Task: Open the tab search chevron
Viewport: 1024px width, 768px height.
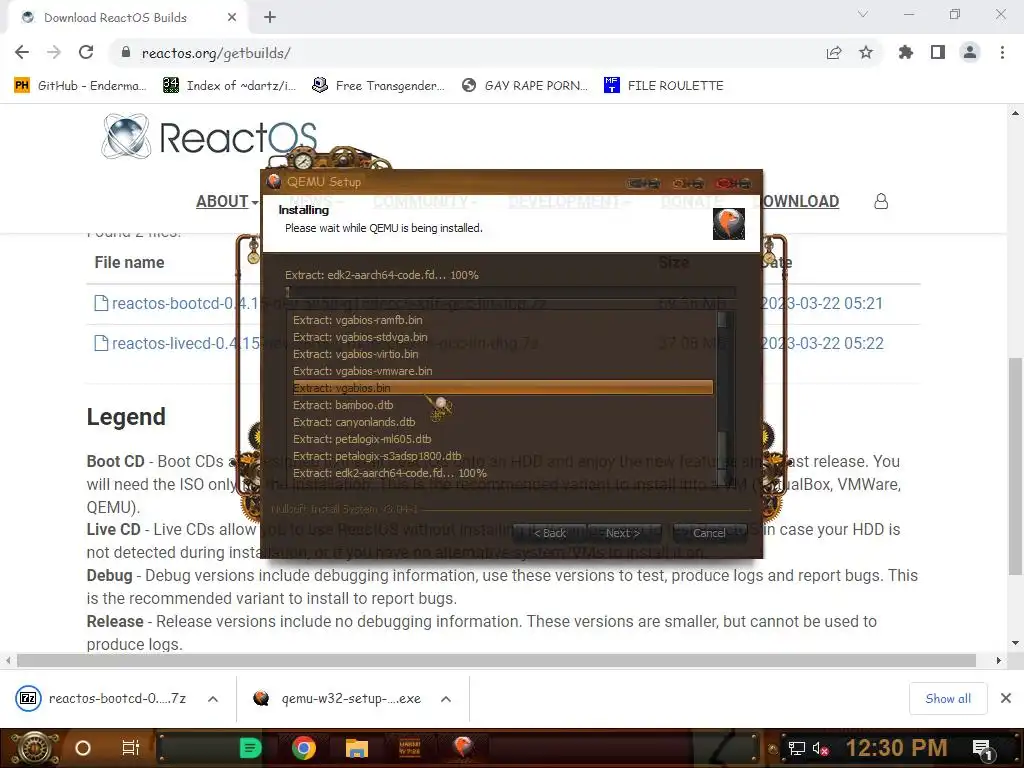Action: [x=863, y=14]
